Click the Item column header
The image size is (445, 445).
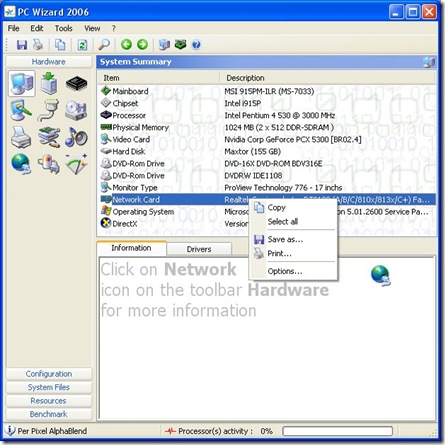click(159, 78)
